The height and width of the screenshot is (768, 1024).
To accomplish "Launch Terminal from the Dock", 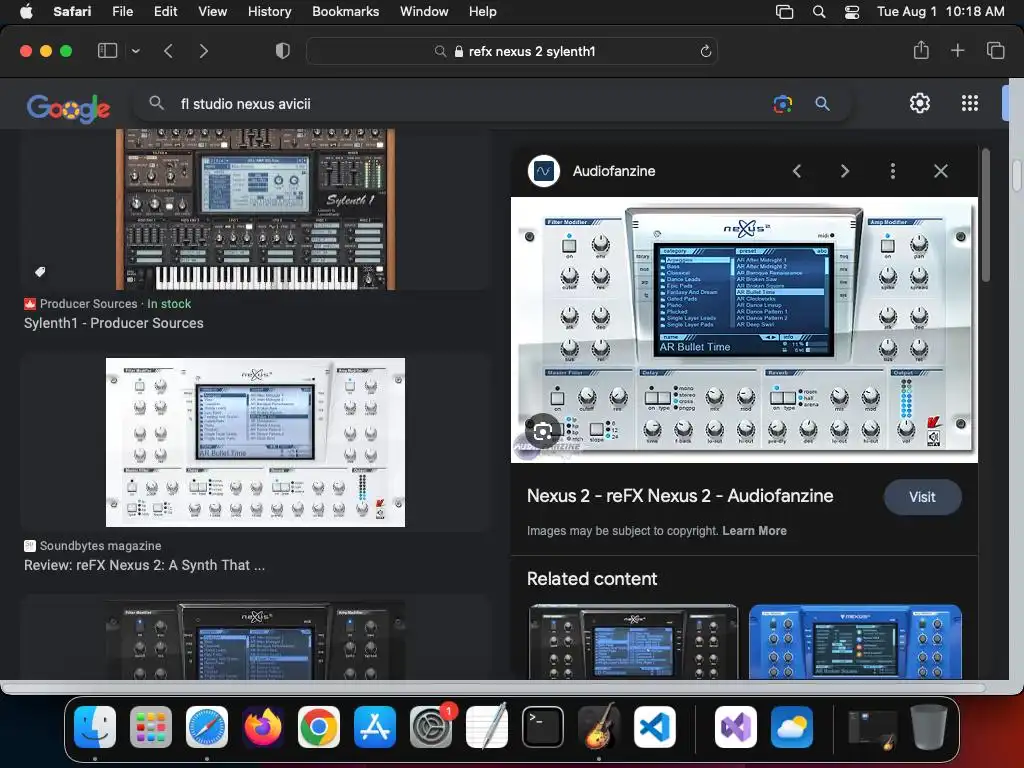I will [x=543, y=726].
